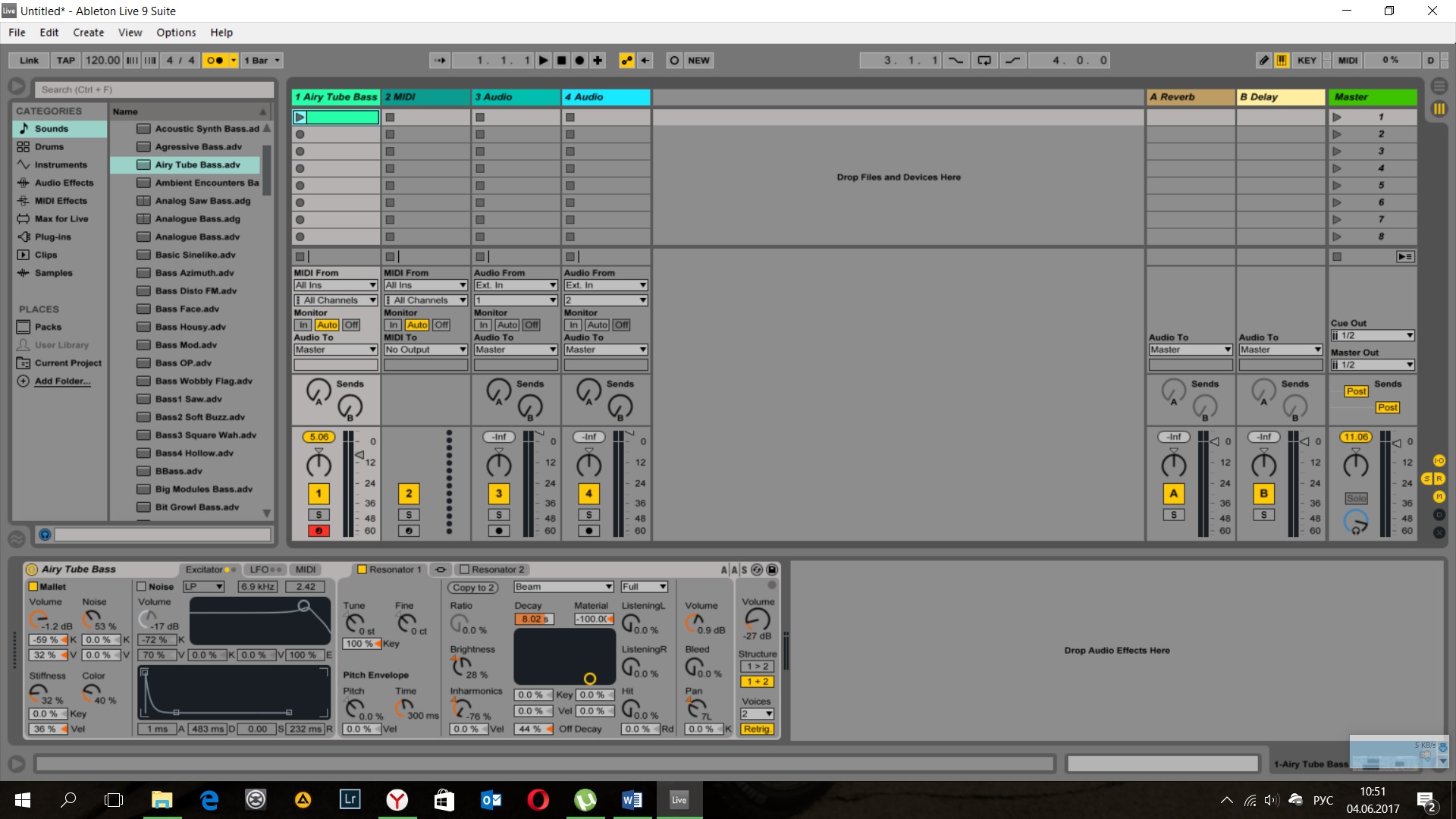1456x819 pixels.
Task: Click the Master Preview/Cue volume knob
Action: point(1356,521)
